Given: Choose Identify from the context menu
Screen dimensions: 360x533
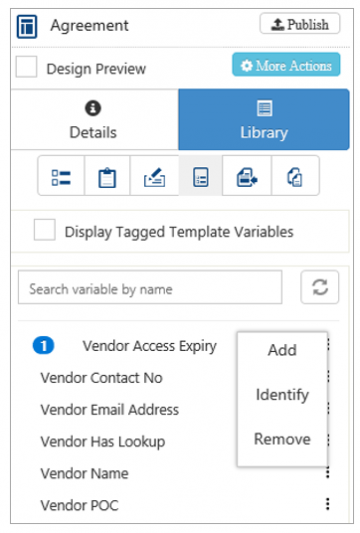Looking at the screenshot, I should click(x=282, y=395).
